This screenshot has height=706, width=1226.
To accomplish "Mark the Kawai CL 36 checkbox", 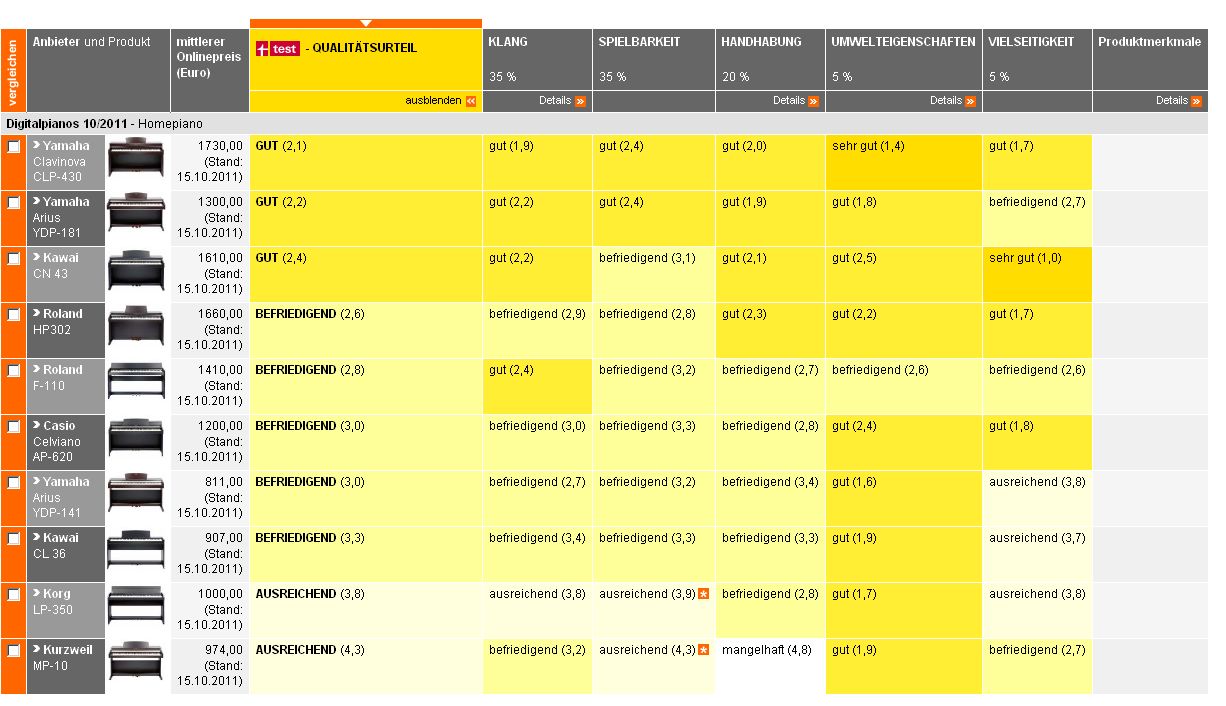I will point(13,539).
